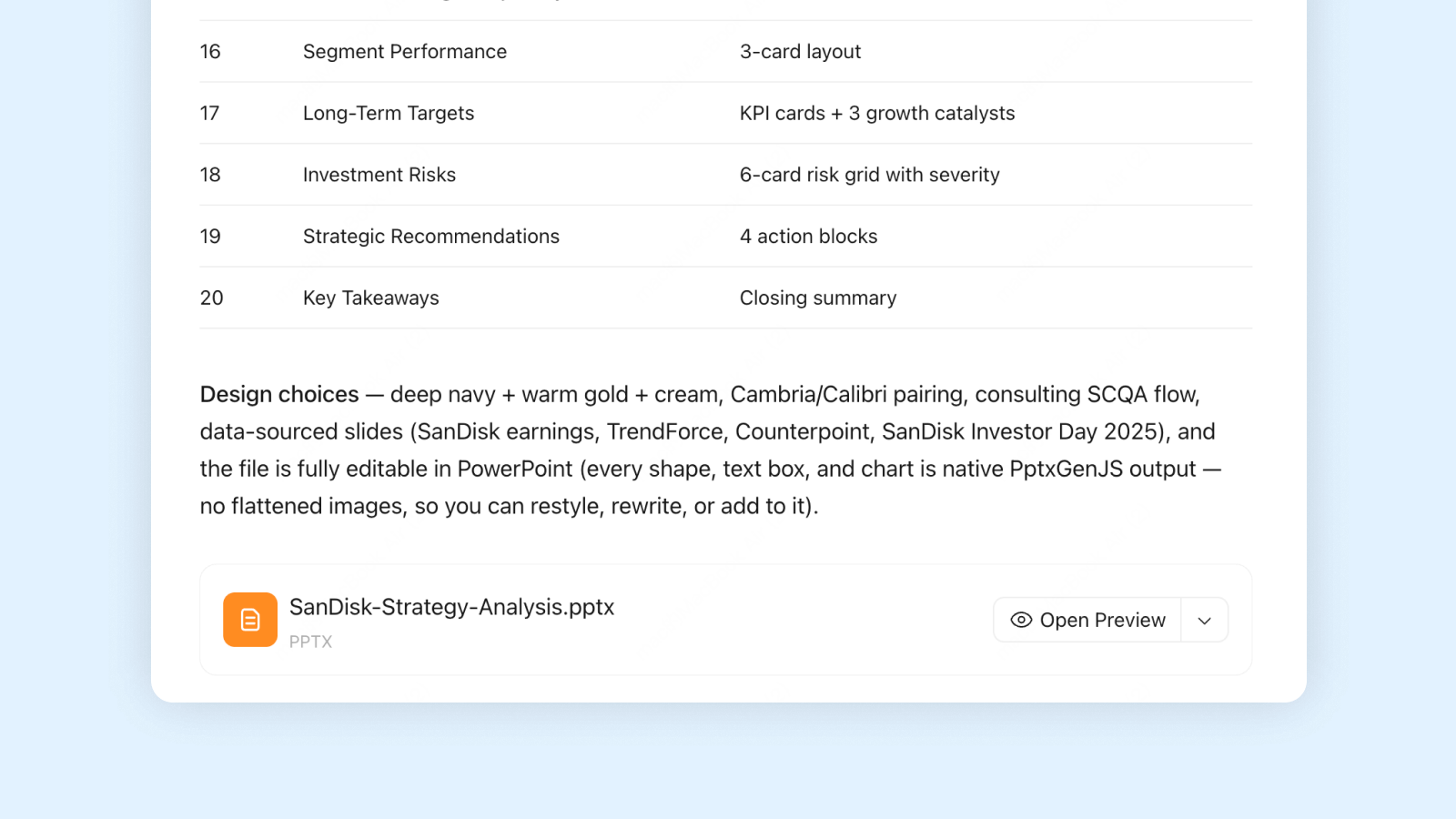Select the Long-Term Targets row title

pyautogui.click(x=389, y=113)
